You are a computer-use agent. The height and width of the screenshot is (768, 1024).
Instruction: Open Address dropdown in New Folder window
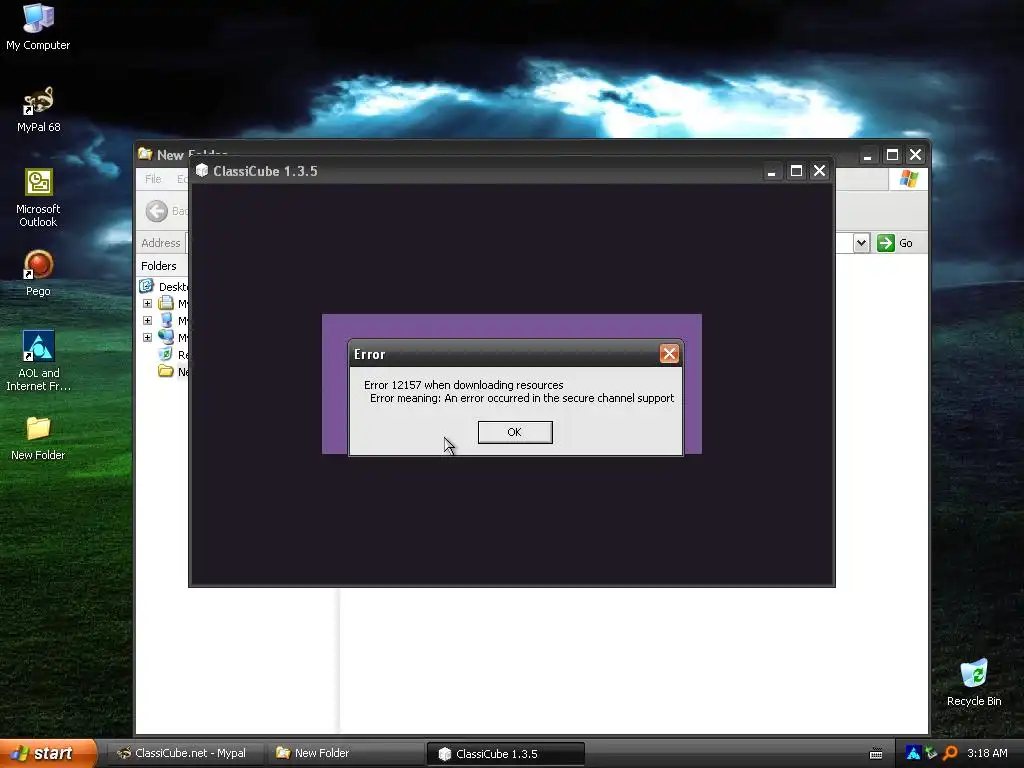(x=861, y=243)
